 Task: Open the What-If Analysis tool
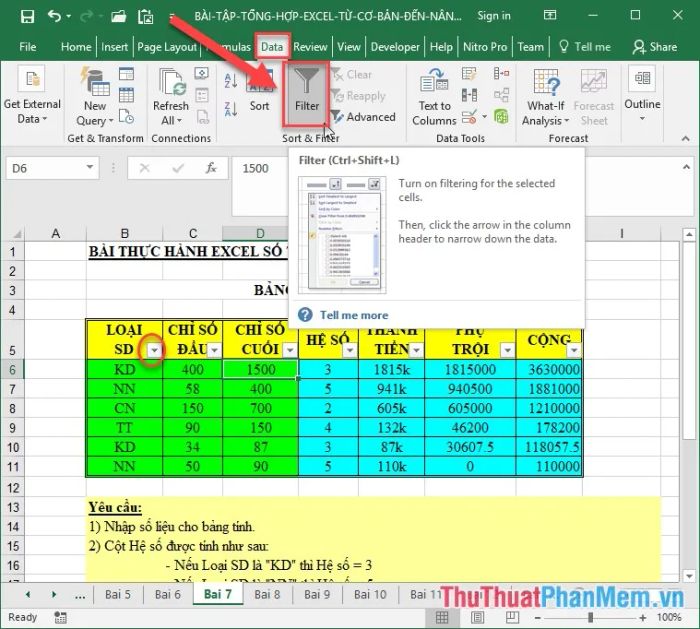(546, 97)
